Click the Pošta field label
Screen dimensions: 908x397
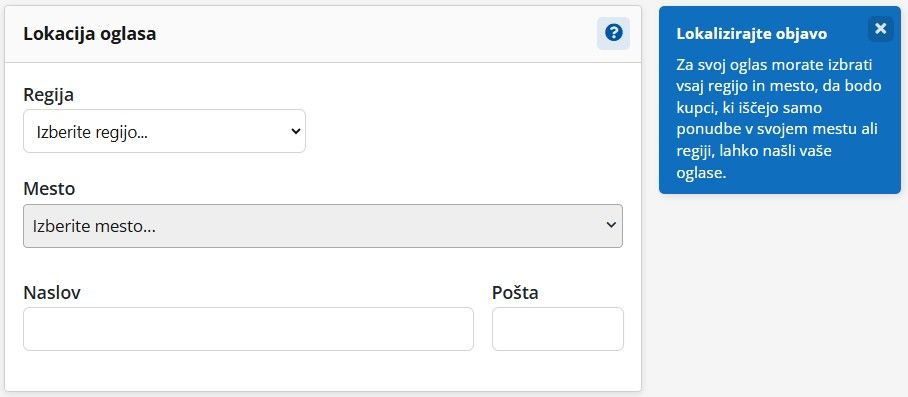pos(515,292)
